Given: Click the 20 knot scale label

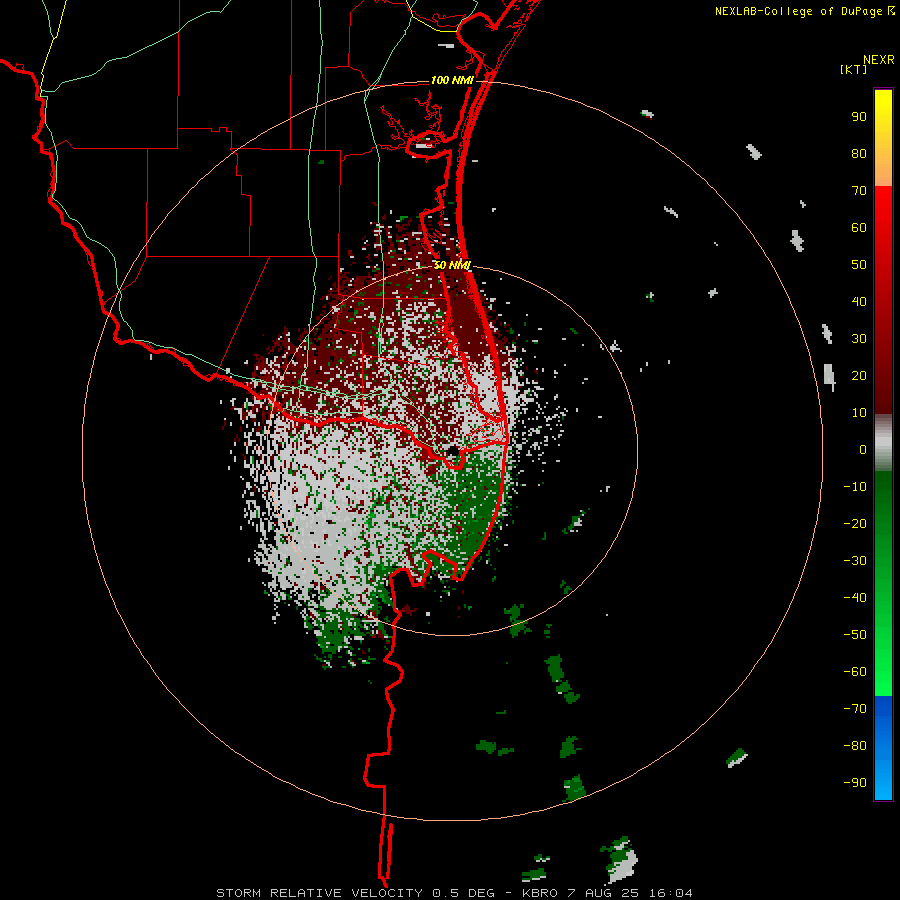Looking at the screenshot, I should tap(859, 375).
